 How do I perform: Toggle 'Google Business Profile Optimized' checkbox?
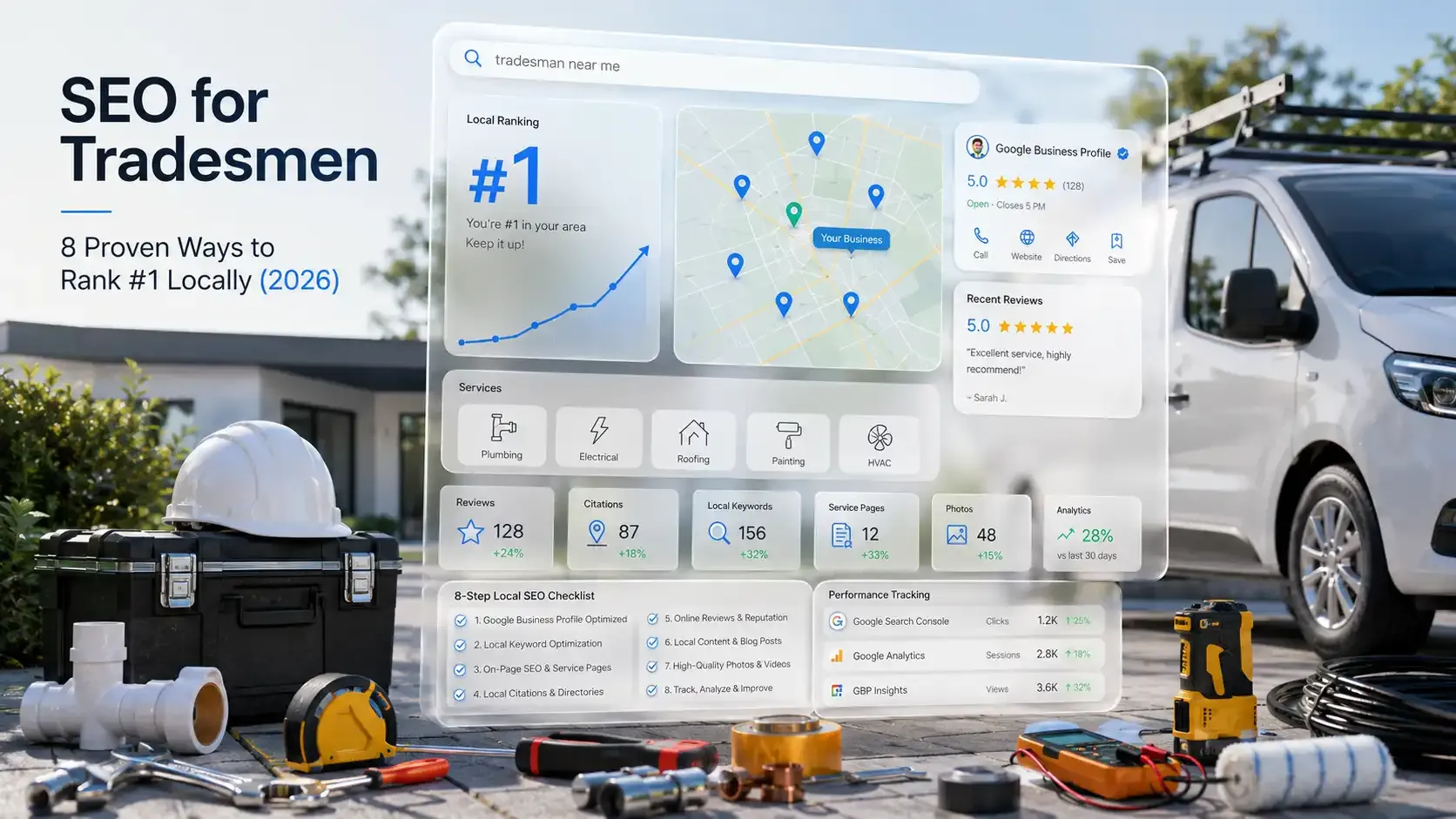point(461,621)
